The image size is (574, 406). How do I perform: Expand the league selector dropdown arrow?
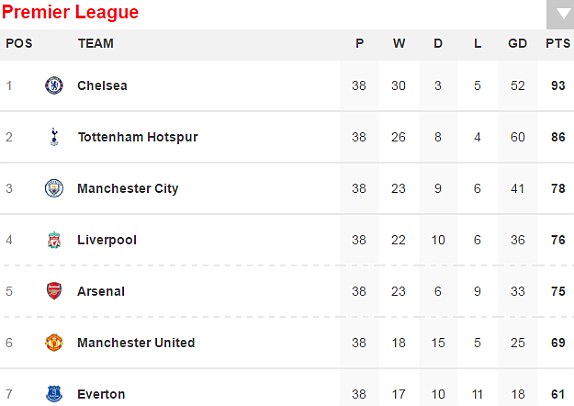(560, 14)
